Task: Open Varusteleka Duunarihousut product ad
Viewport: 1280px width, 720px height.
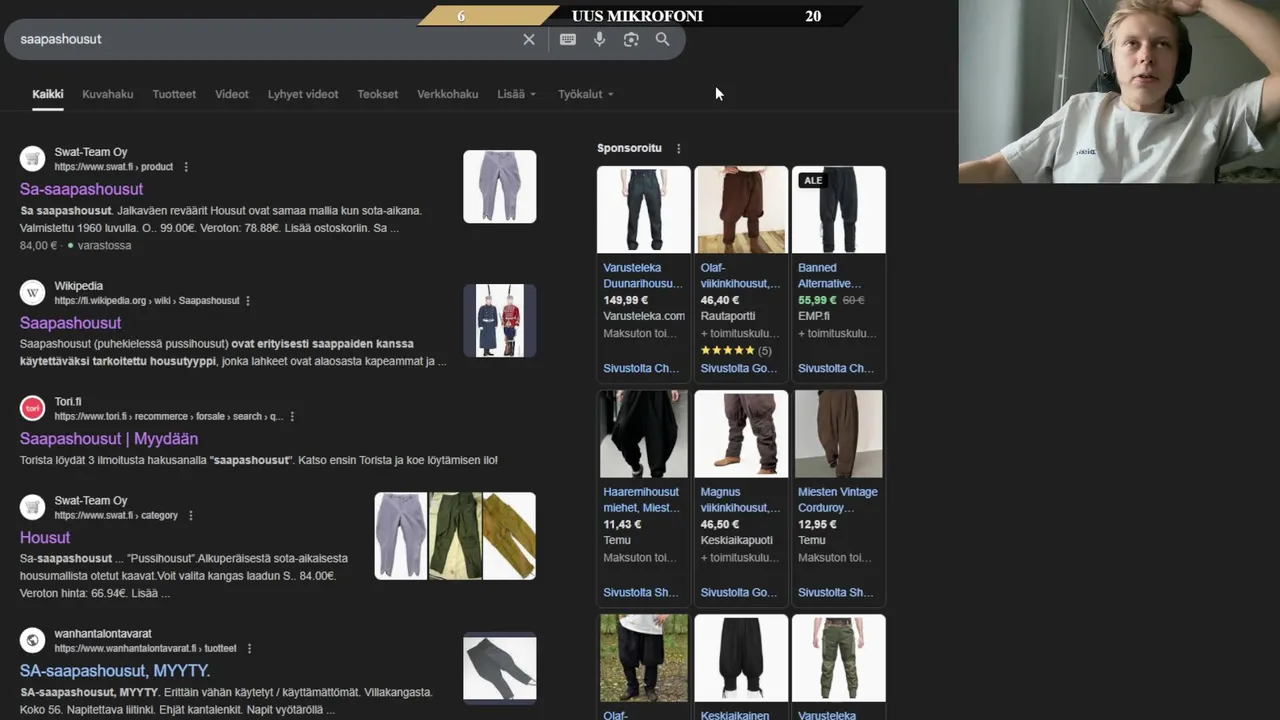Action: pyautogui.click(x=644, y=275)
